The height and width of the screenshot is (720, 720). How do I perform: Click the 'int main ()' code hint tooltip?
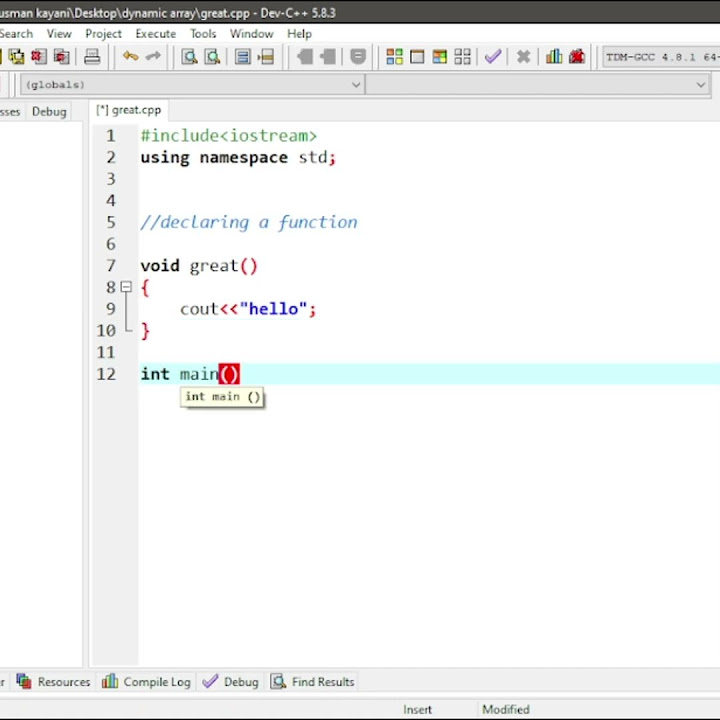point(222,397)
